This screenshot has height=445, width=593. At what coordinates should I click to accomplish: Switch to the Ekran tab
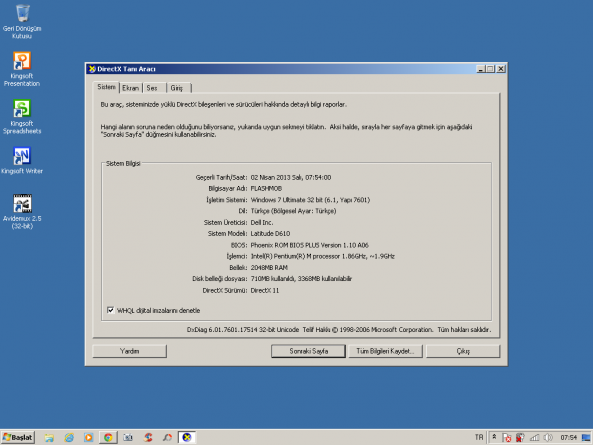tap(130, 88)
